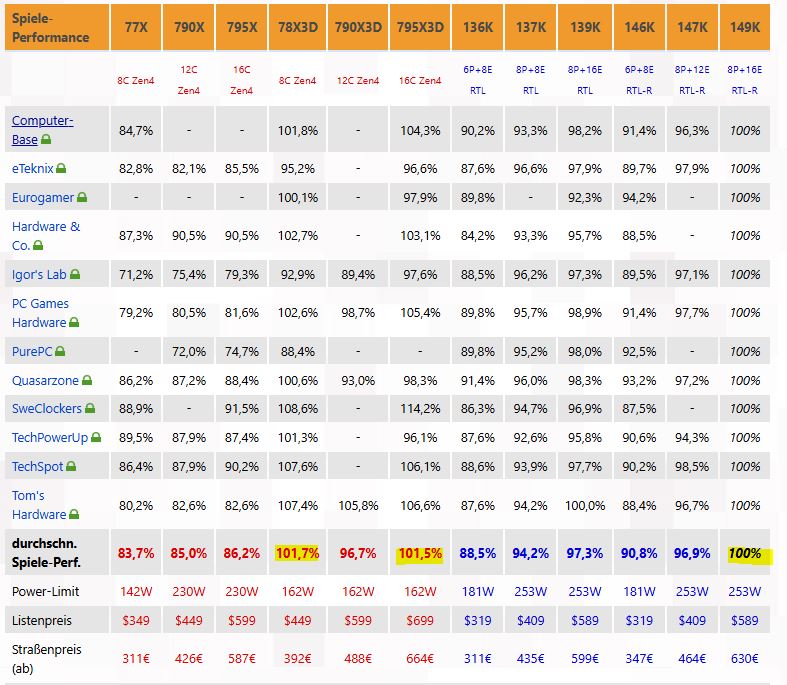Click the lock icon beside Quasarzone

point(87,380)
